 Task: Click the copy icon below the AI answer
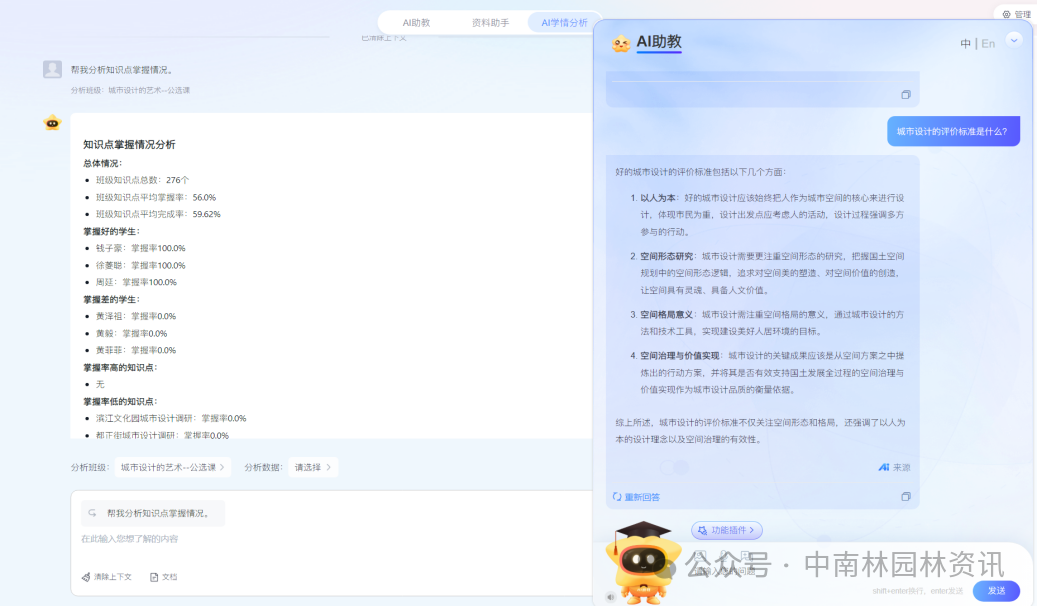click(905, 497)
